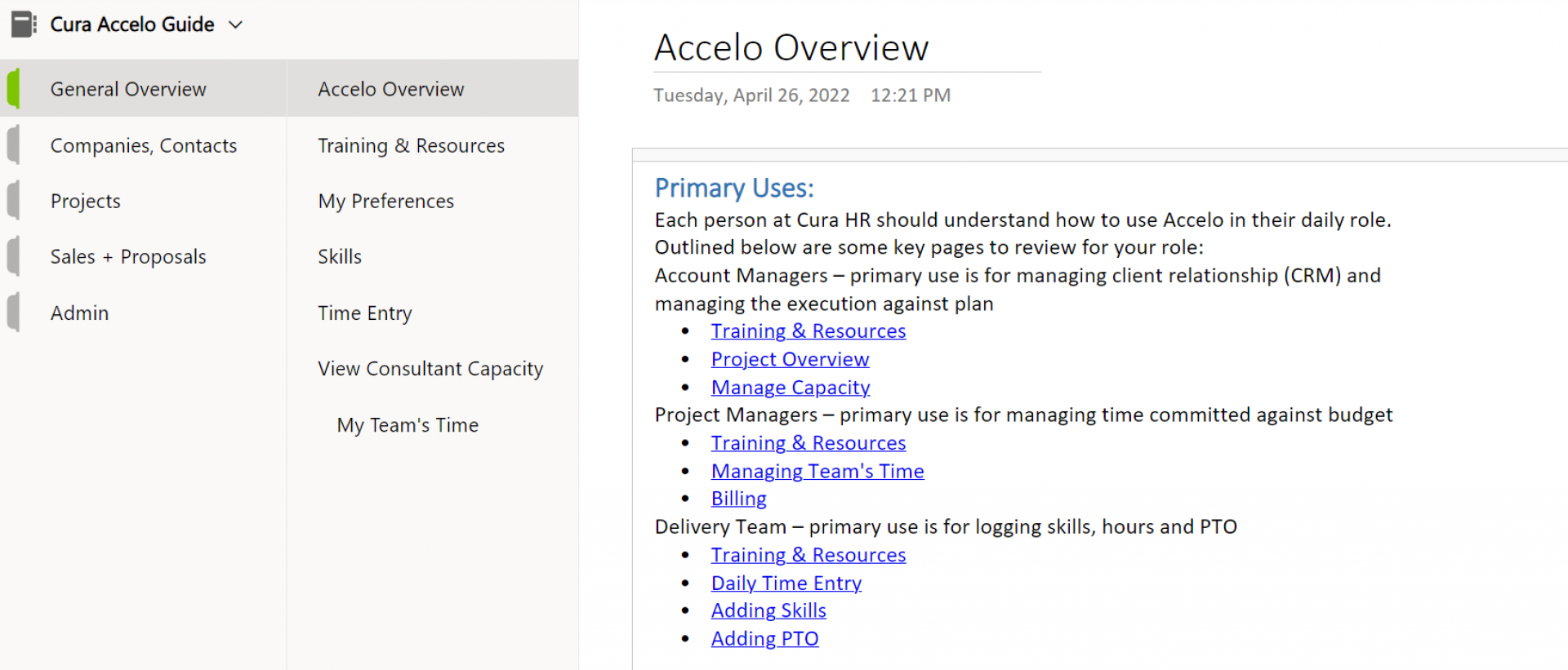
Task: Click the line starting 'Account Managers – primary use'
Action: point(1018,275)
